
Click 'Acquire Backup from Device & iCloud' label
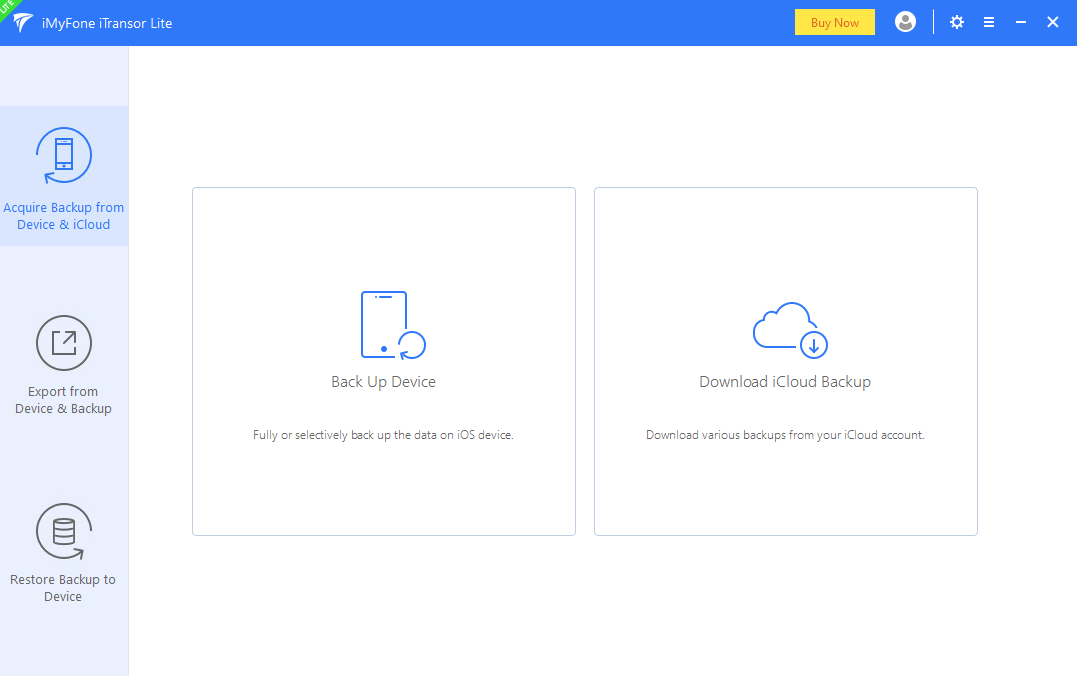point(63,216)
